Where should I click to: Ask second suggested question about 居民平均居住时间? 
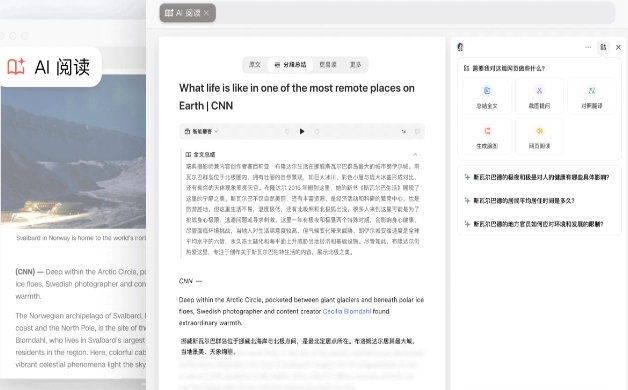point(539,201)
